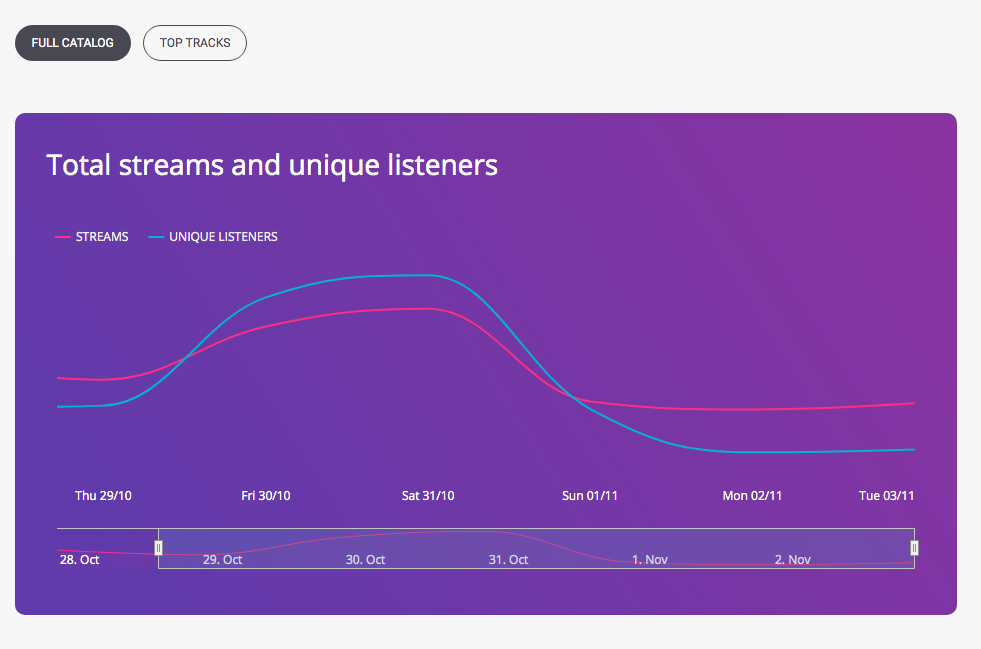Click the Fri 30/10 axis label
This screenshot has height=649, width=981.
pyautogui.click(x=266, y=496)
